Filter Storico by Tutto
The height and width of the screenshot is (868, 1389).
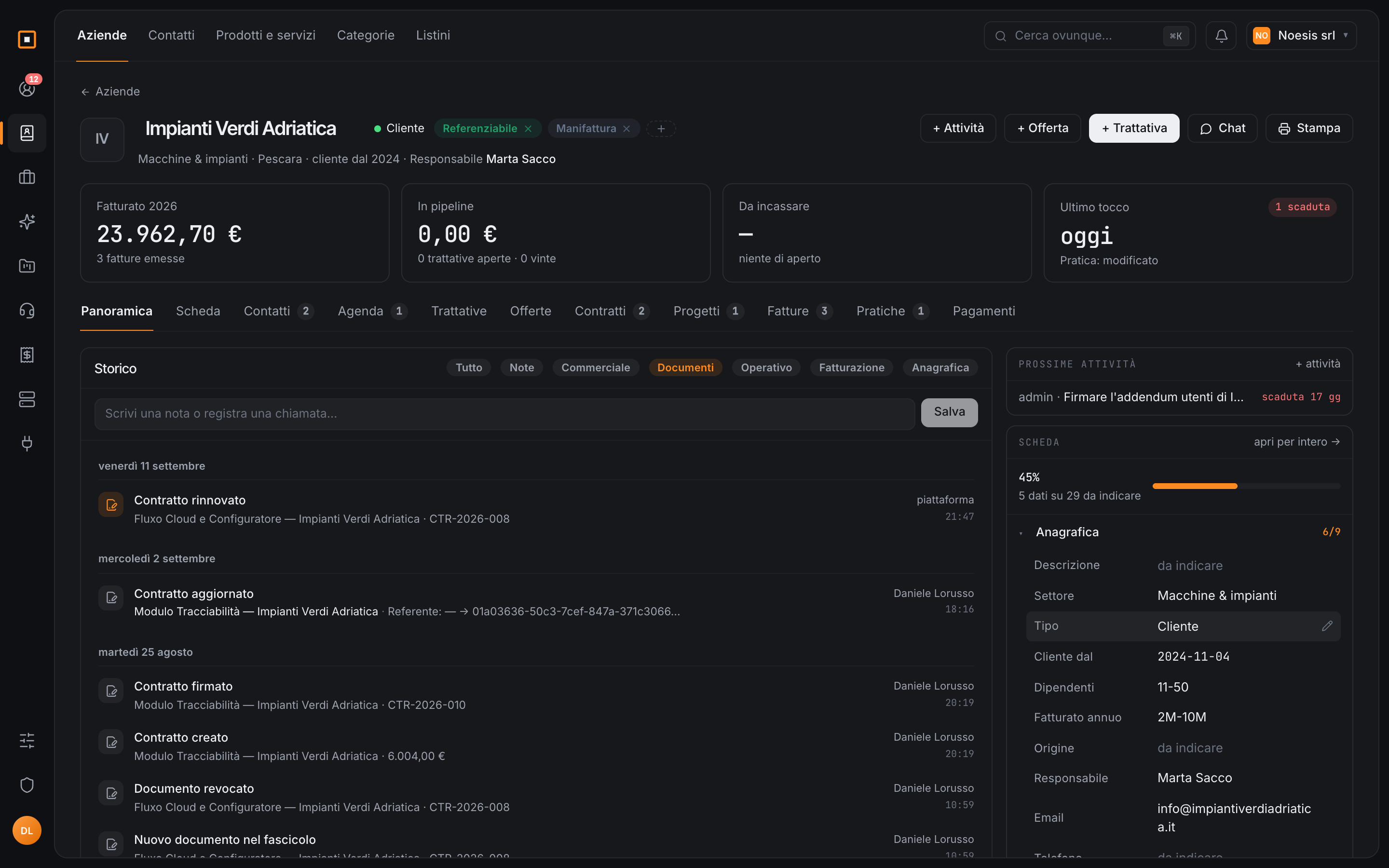pyautogui.click(x=468, y=367)
